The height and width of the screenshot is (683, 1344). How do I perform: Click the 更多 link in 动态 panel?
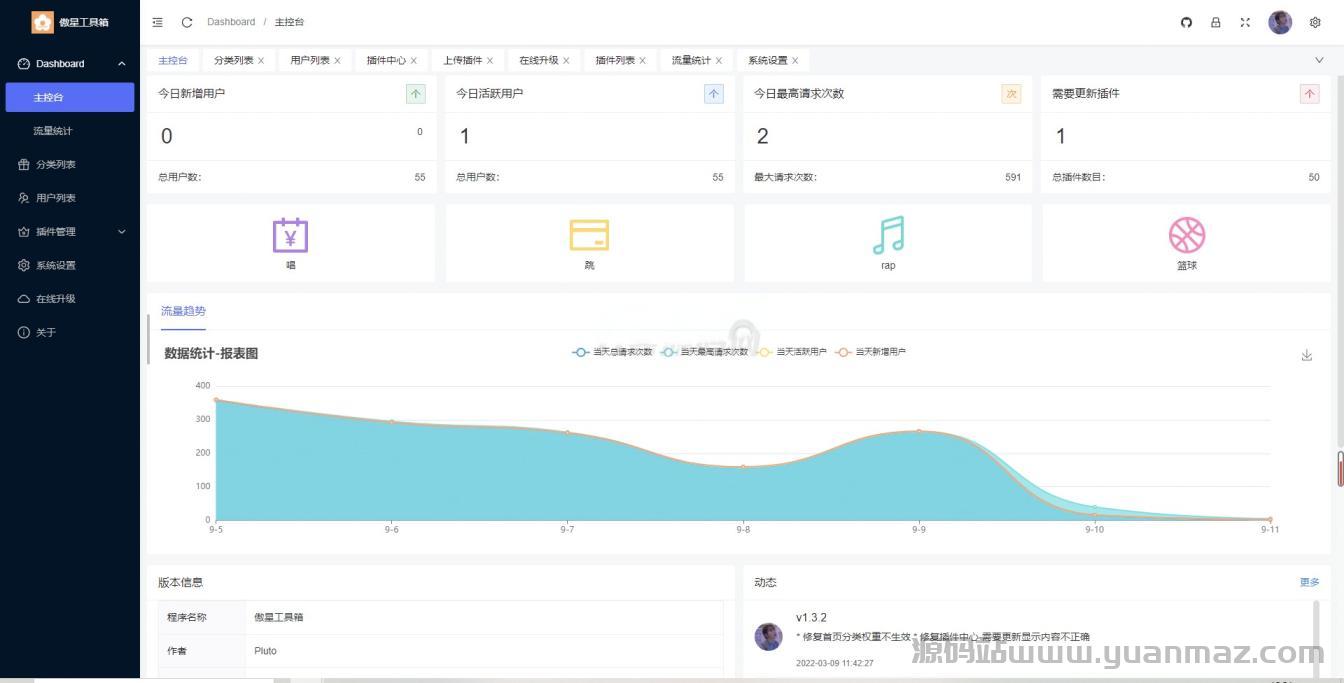tap(1309, 582)
